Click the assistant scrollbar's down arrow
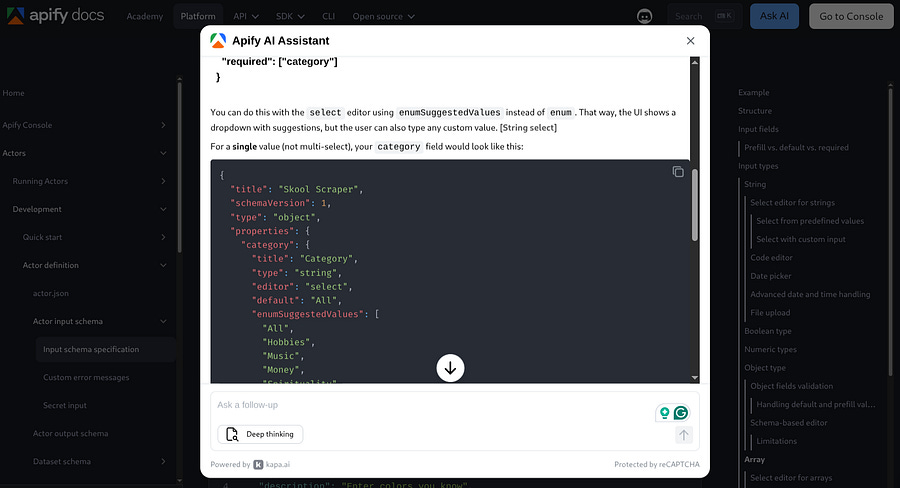 (x=695, y=378)
